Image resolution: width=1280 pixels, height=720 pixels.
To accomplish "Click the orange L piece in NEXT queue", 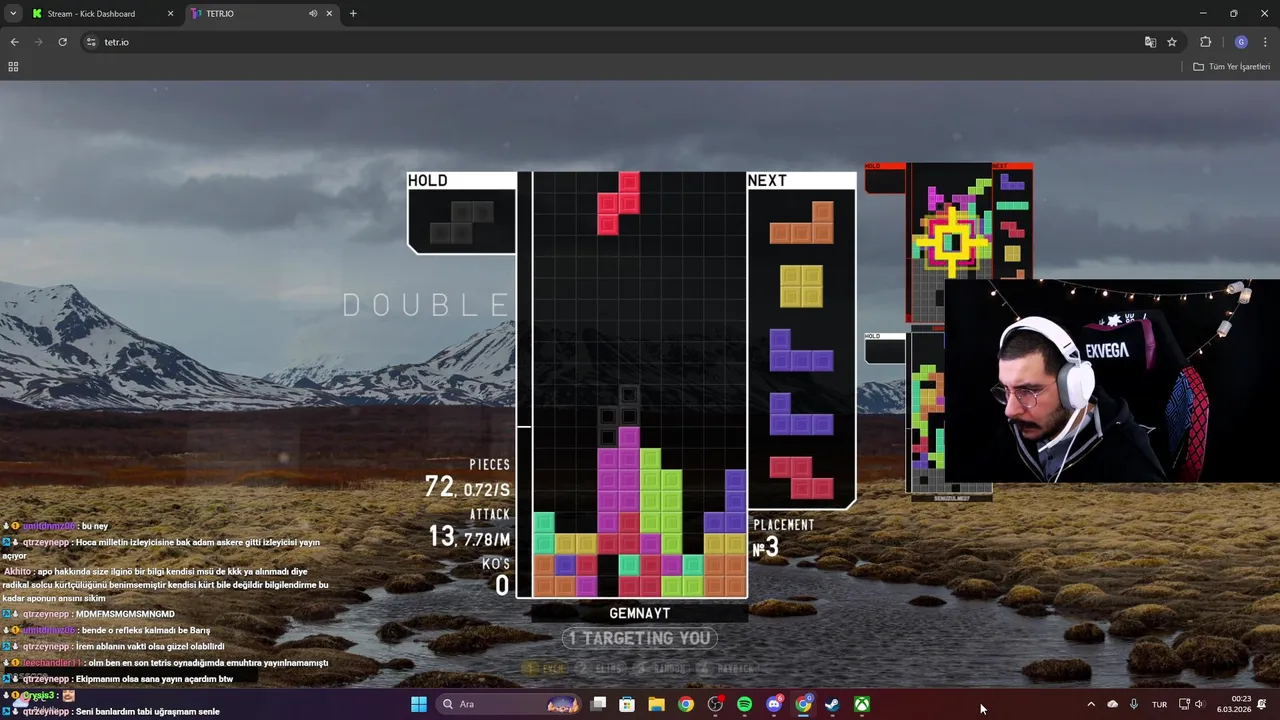I will click(x=801, y=223).
